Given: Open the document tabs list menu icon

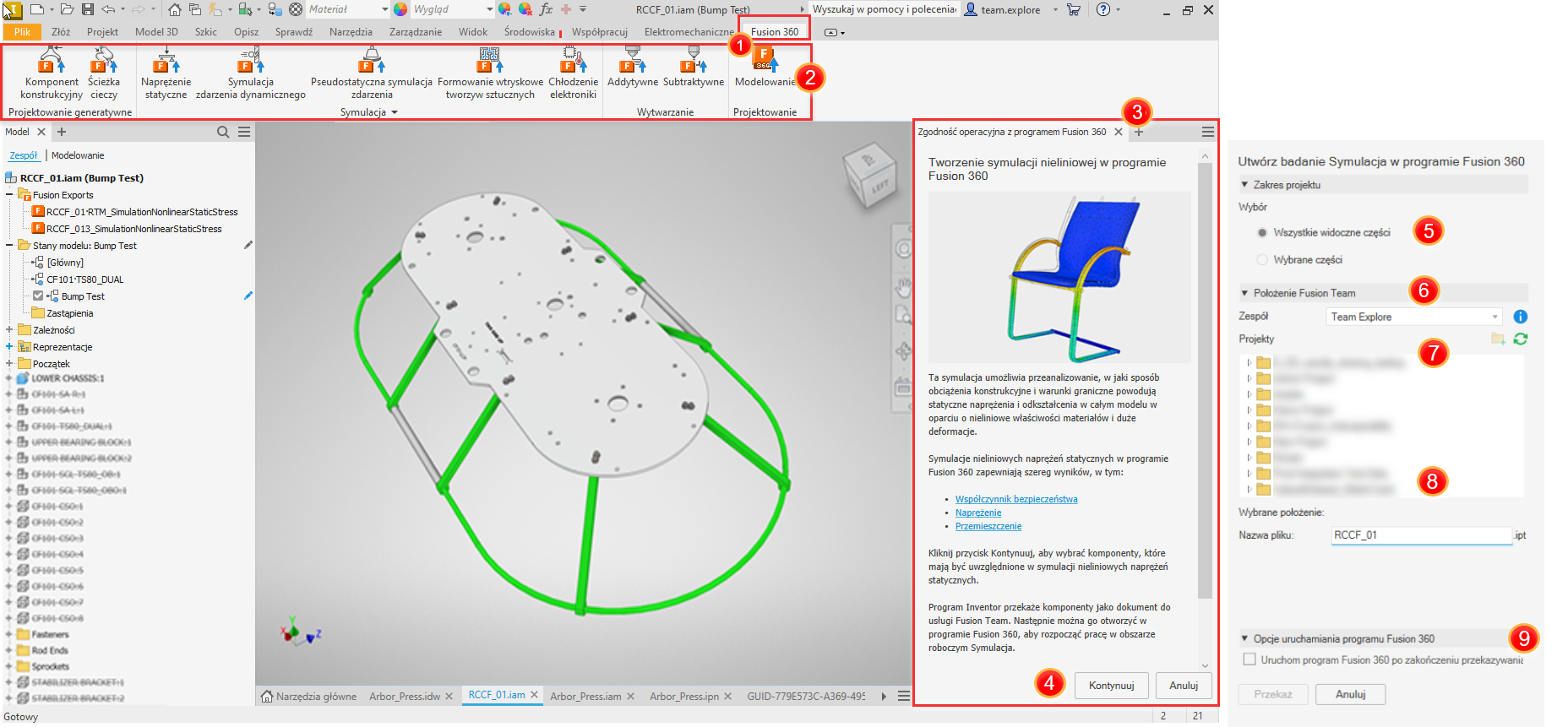Looking at the screenshot, I should 904,696.
